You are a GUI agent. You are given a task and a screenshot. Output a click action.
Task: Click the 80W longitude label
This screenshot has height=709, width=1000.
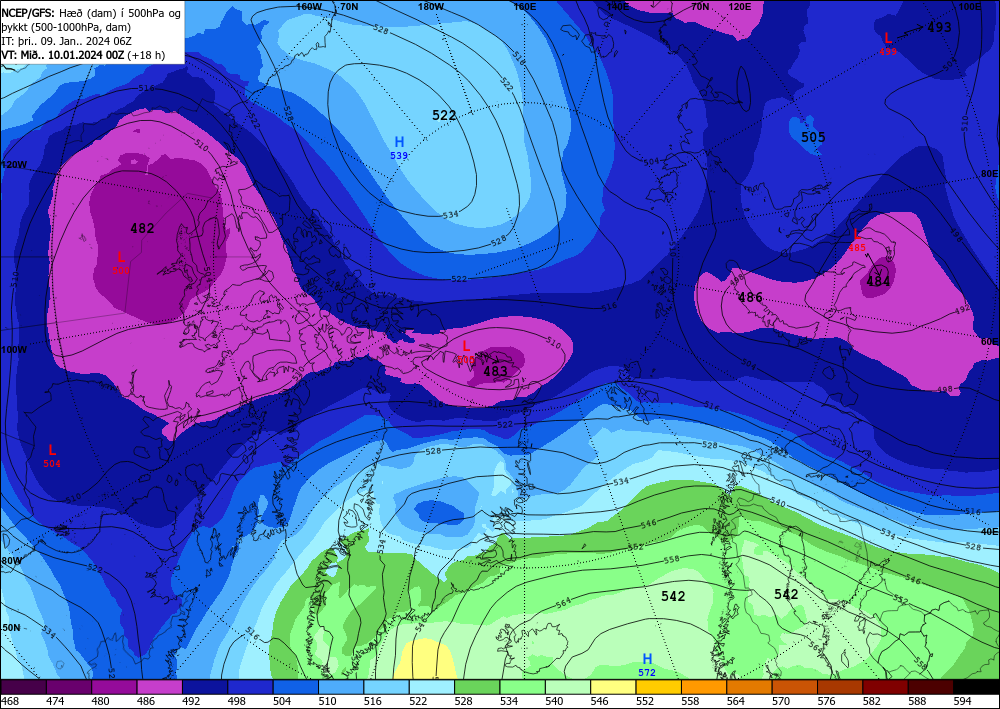coord(12,560)
